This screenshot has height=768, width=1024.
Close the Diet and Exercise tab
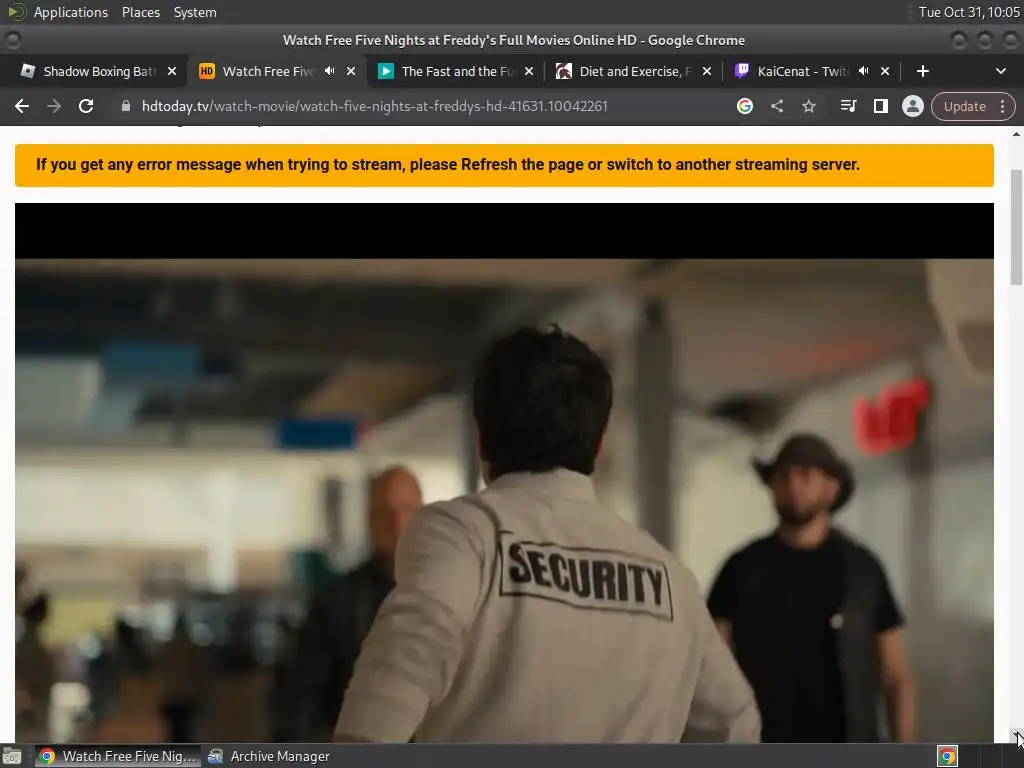pos(707,71)
